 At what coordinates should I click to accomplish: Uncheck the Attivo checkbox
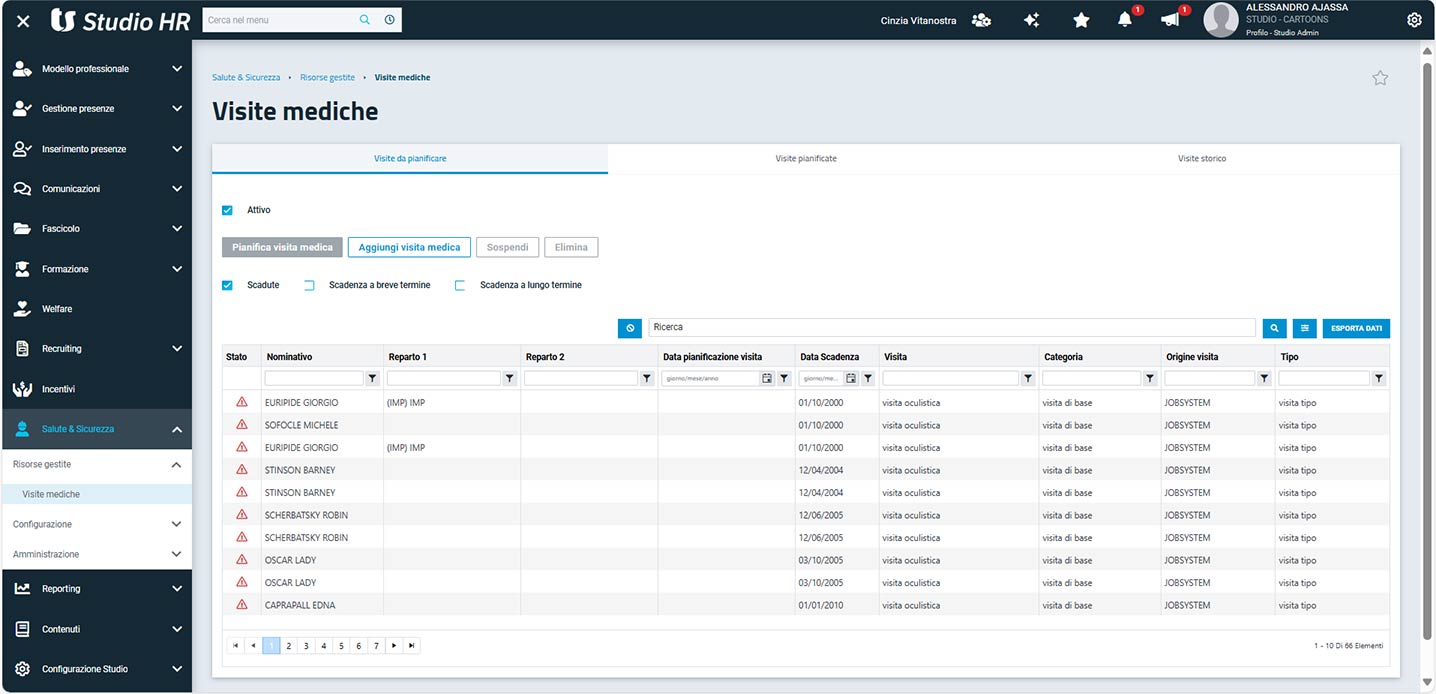coord(227,210)
